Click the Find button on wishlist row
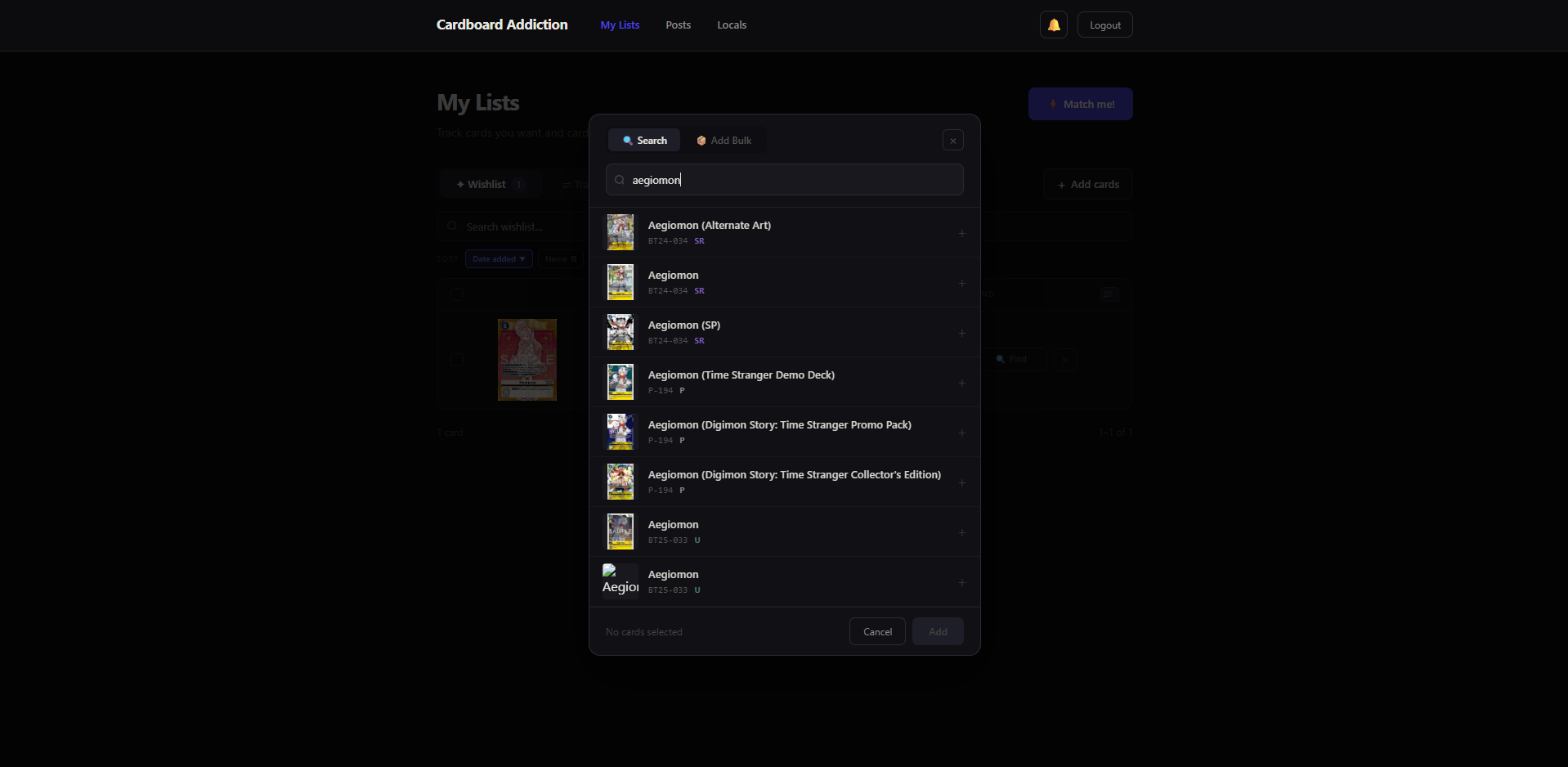 pos(1013,360)
